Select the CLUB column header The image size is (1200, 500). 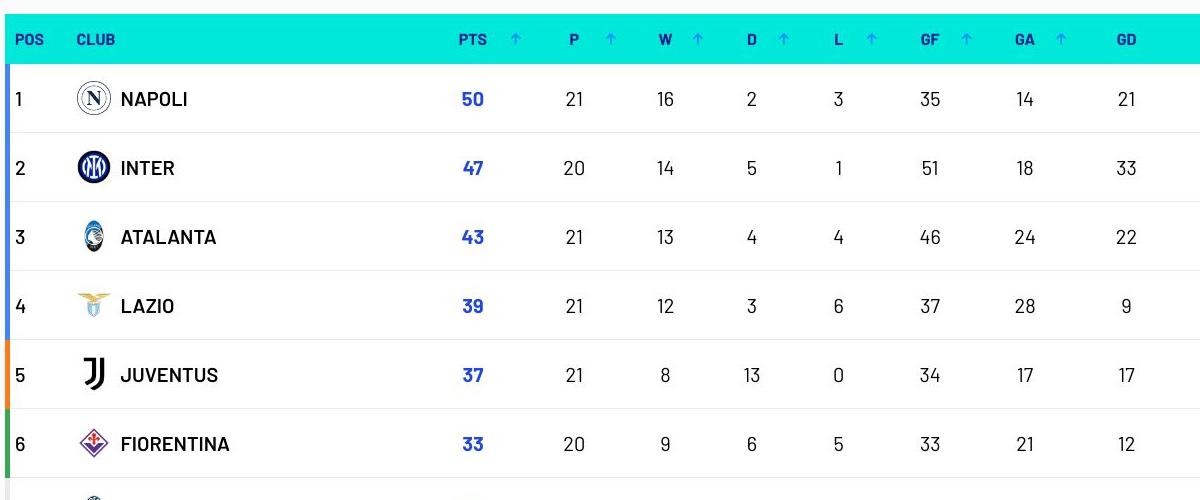click(96, 40)
